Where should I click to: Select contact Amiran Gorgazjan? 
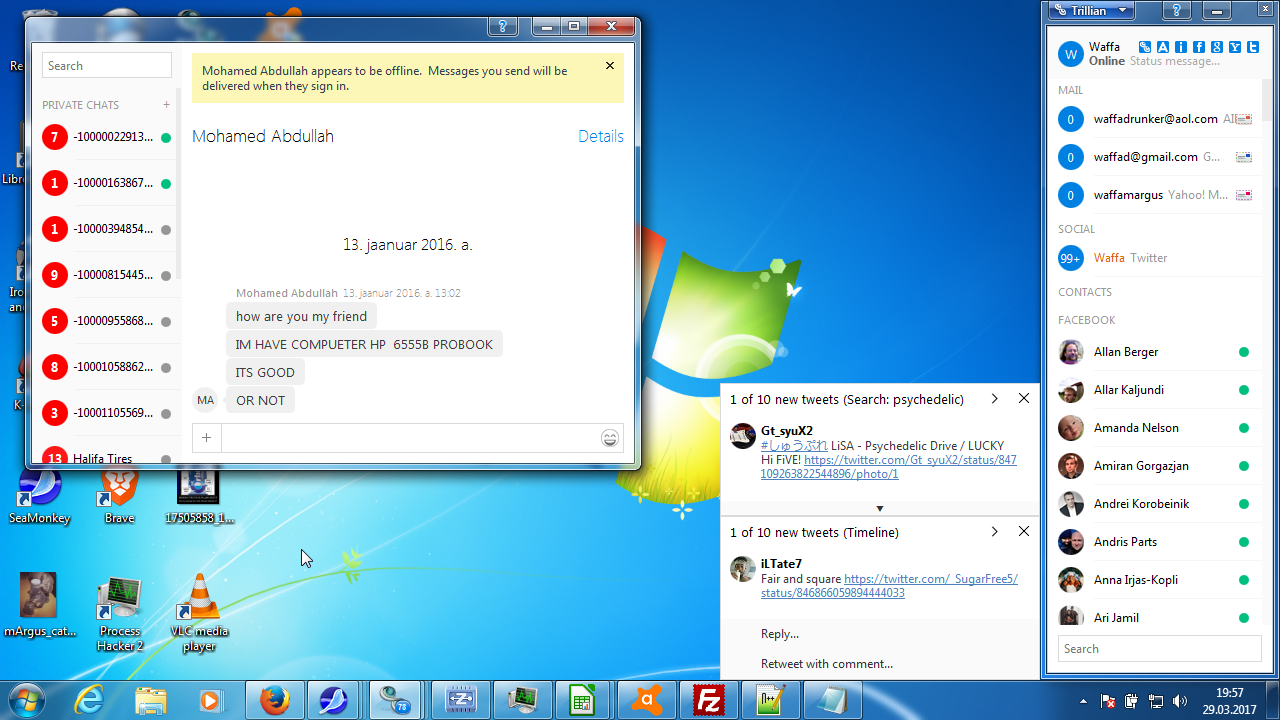(x=1156, y=466)
